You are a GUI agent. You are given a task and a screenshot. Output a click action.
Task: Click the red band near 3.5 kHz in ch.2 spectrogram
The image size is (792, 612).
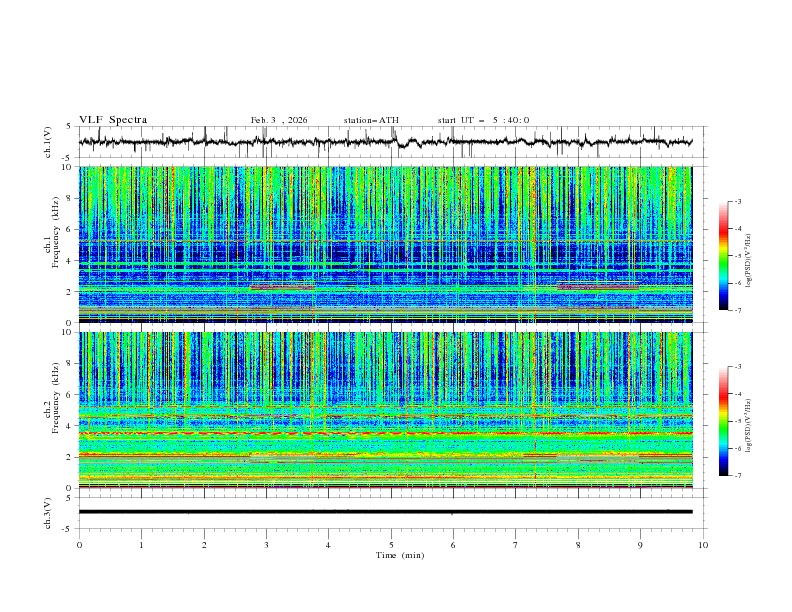(385, 433)
